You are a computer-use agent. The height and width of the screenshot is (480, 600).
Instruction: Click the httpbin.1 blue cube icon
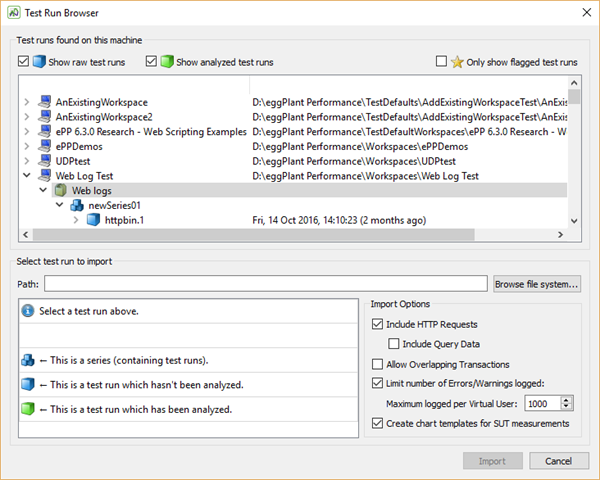tap(93, 220)
